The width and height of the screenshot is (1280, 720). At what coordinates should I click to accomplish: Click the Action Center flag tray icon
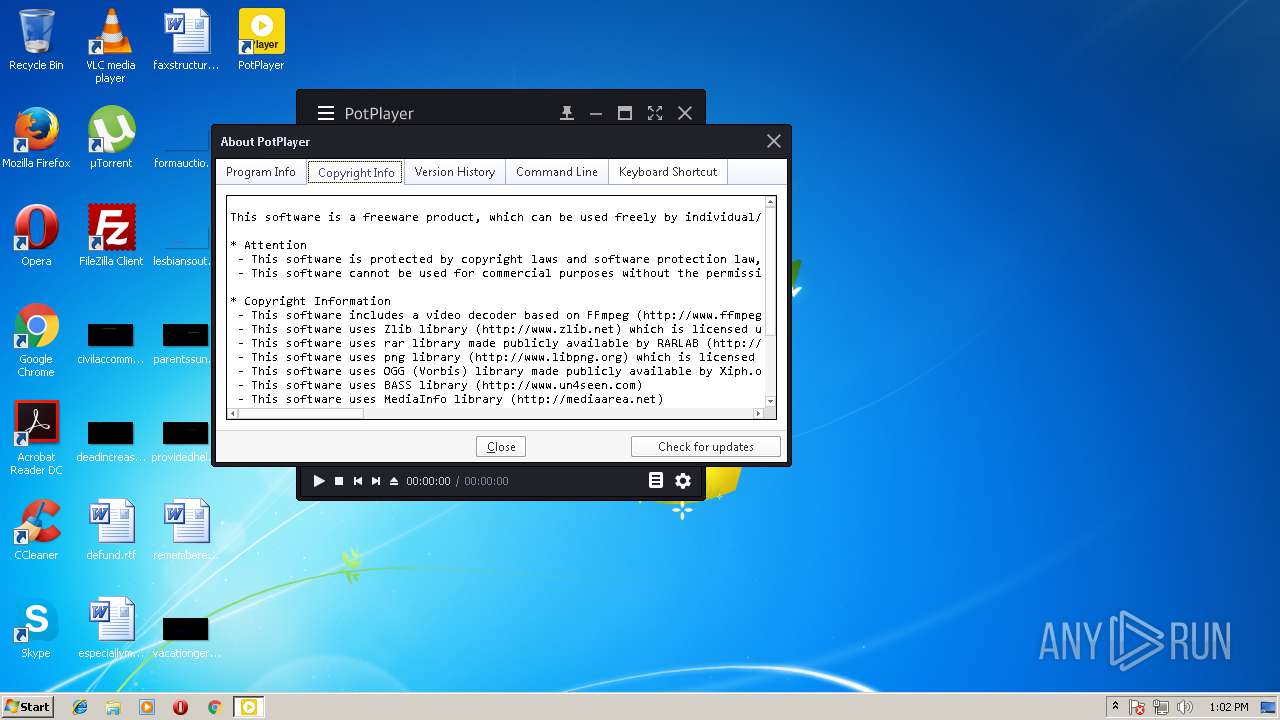pos(1138,707)
